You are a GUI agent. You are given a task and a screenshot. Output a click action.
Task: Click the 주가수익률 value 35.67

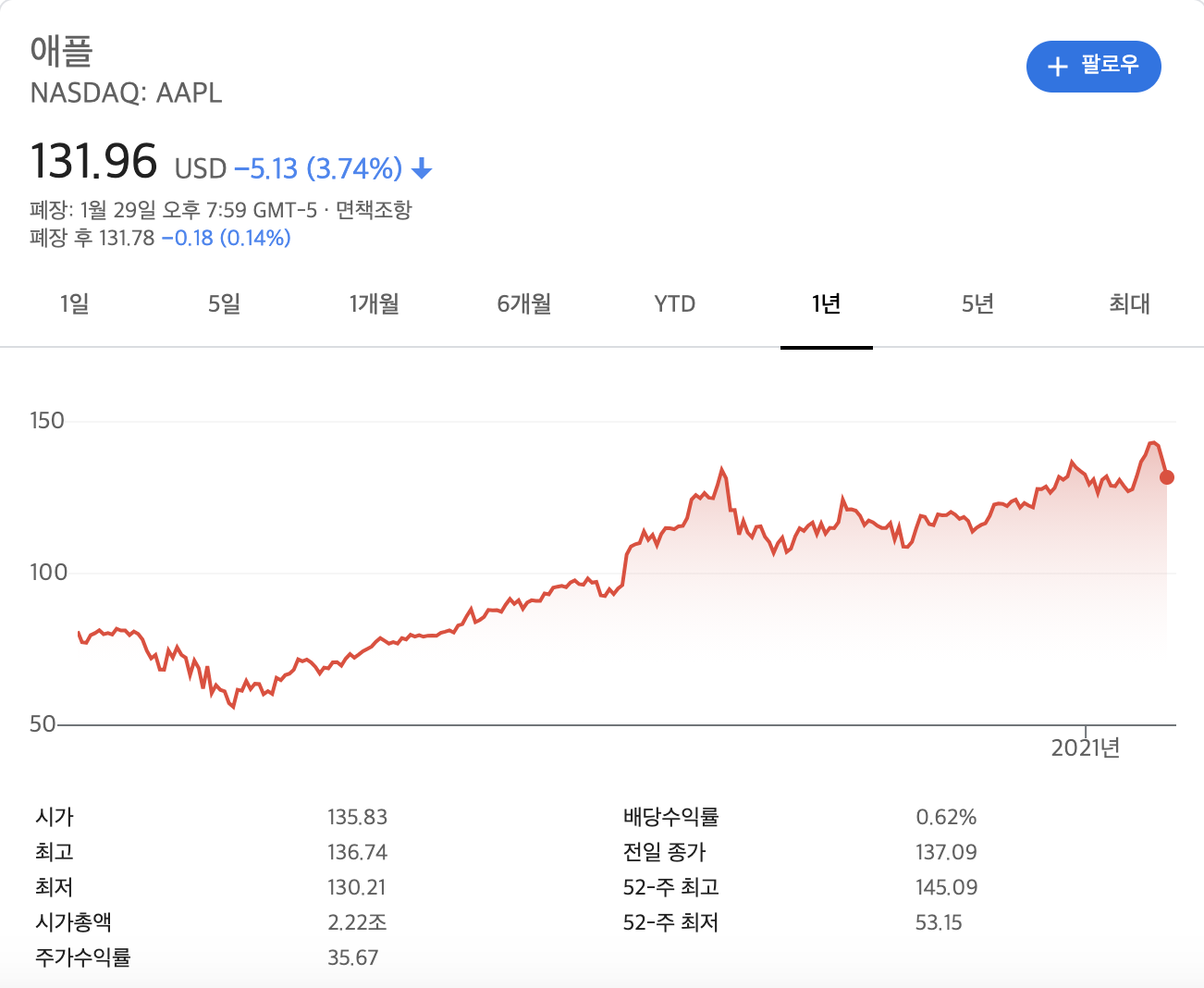click(x=353, y=957)
